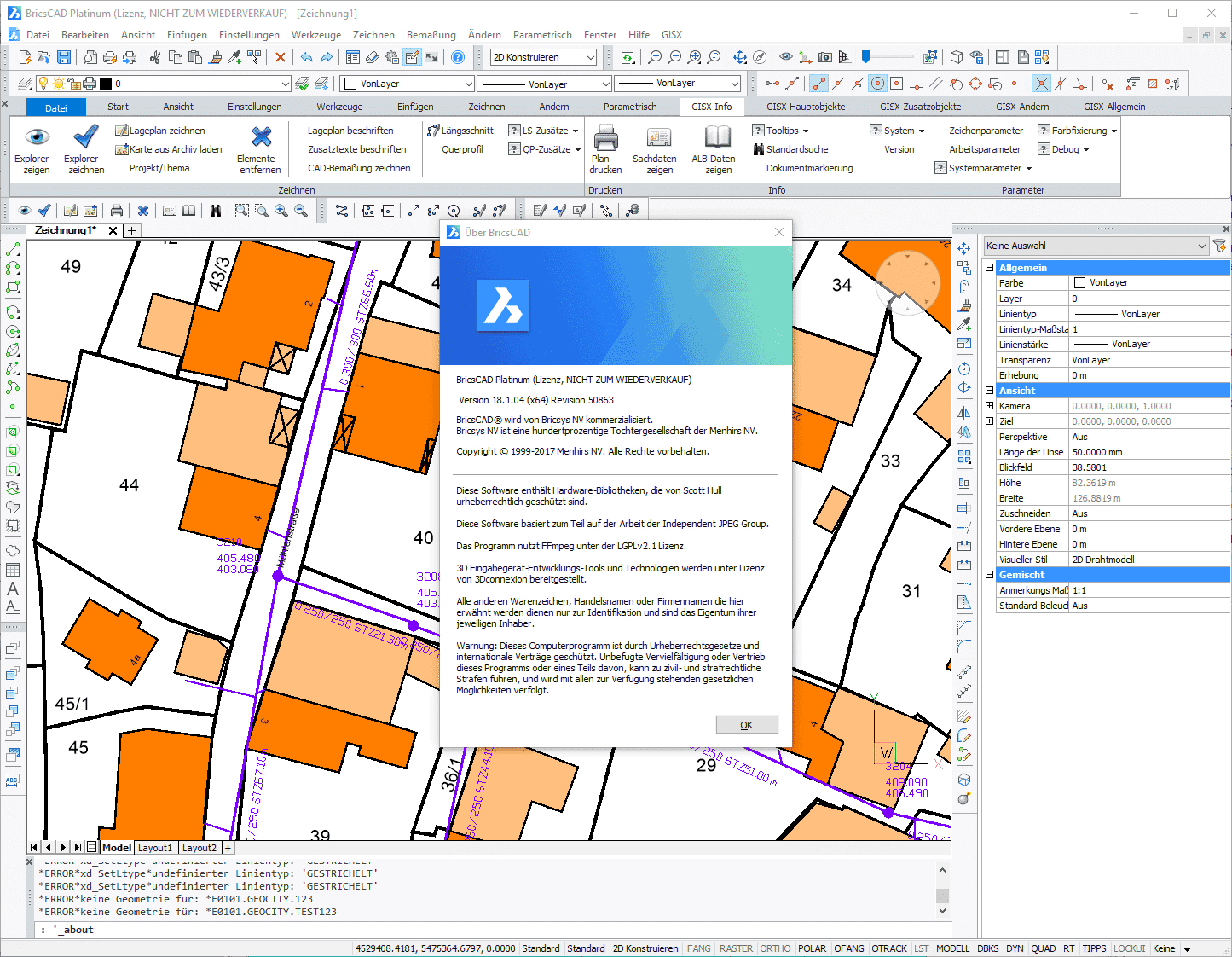
Task: Click Layer manager icon in layer toolbar
Action: 25,84
